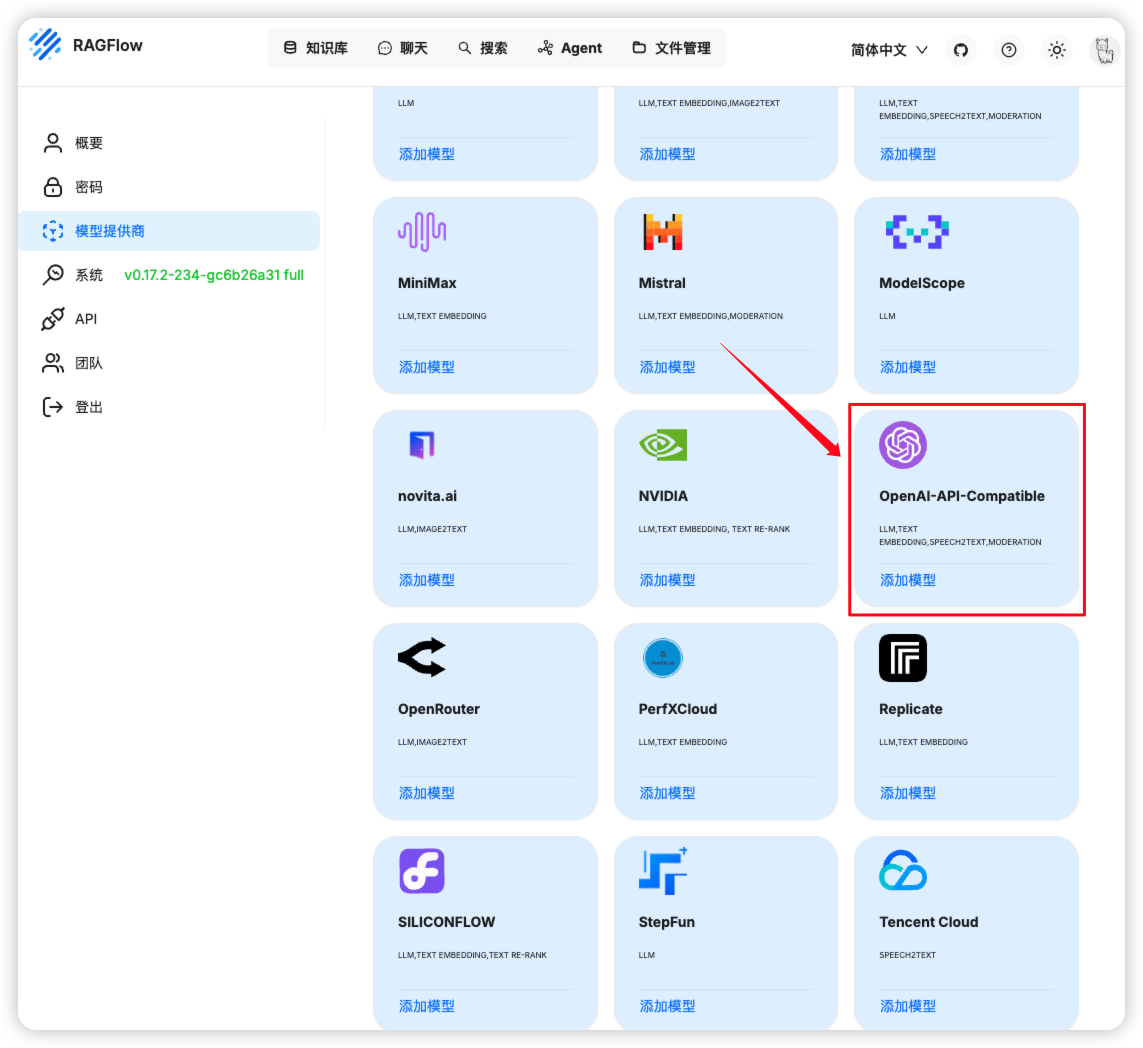Click the people icon beside 团队
Image resolution: width=1143 pixels, height=1048 pixels.
[52, 363]
